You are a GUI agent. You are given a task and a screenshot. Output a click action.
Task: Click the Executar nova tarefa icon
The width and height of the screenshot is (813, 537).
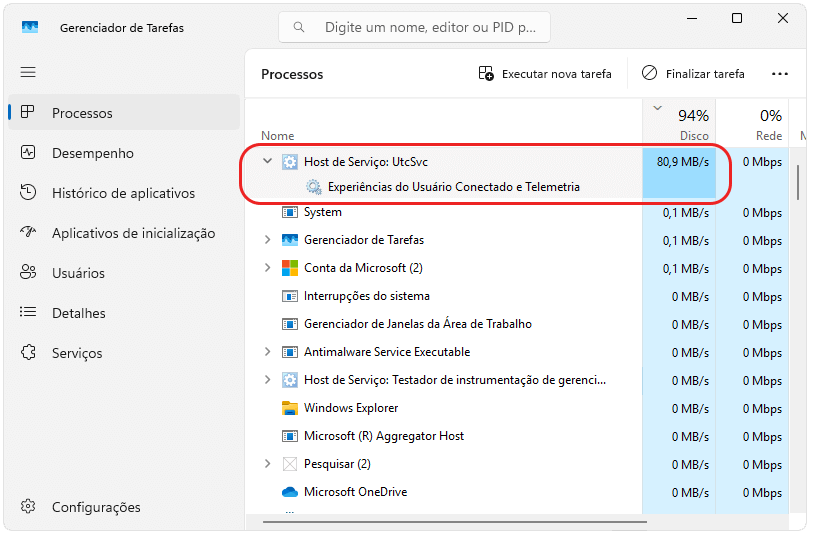tap(486, 74)
